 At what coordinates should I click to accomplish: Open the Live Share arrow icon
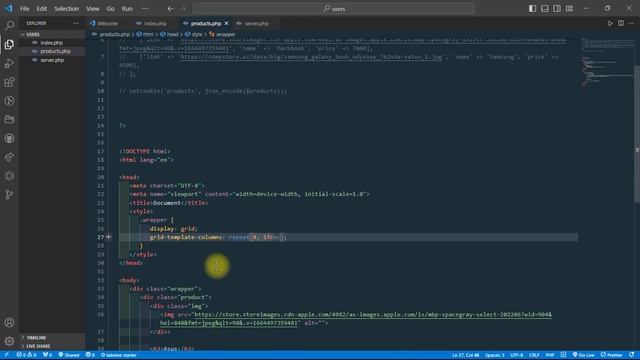(x=9, y=157)
